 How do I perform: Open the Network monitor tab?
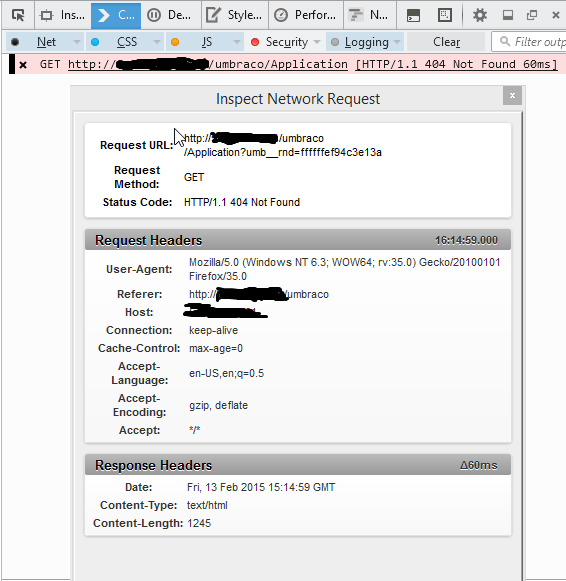click(370, 15)
